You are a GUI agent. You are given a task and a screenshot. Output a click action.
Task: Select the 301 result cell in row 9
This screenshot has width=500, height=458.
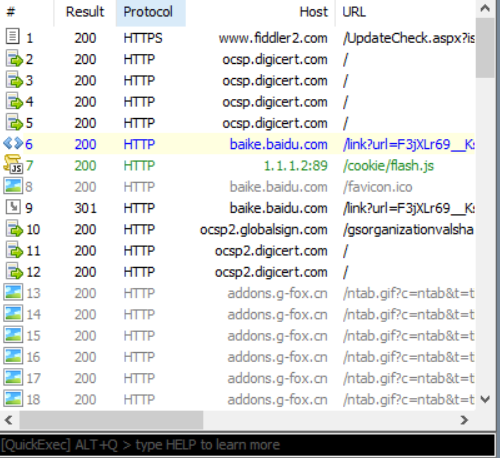coord(85,208)
